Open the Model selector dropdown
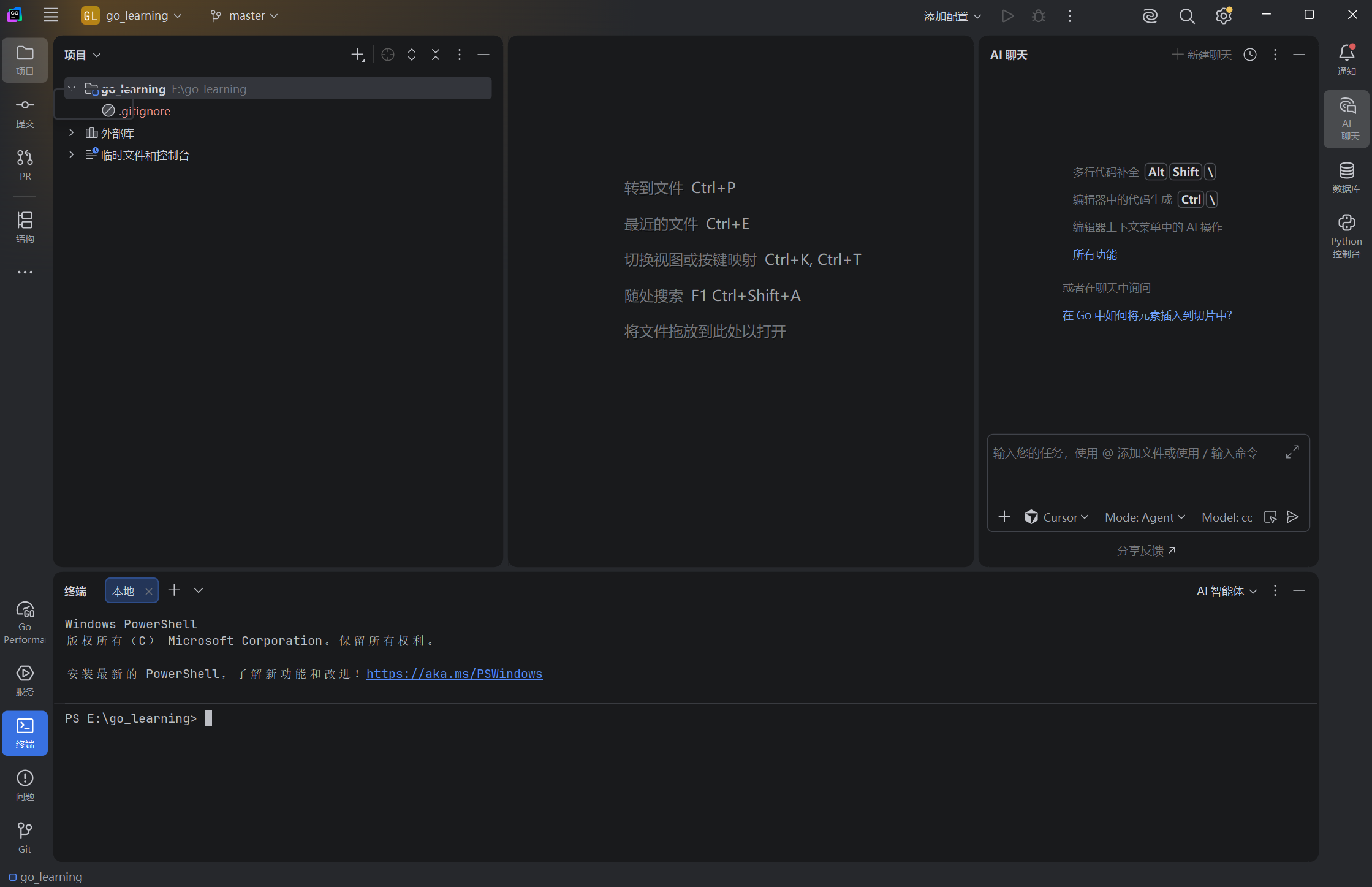The image size is (1372, 887). point(1227,517)
